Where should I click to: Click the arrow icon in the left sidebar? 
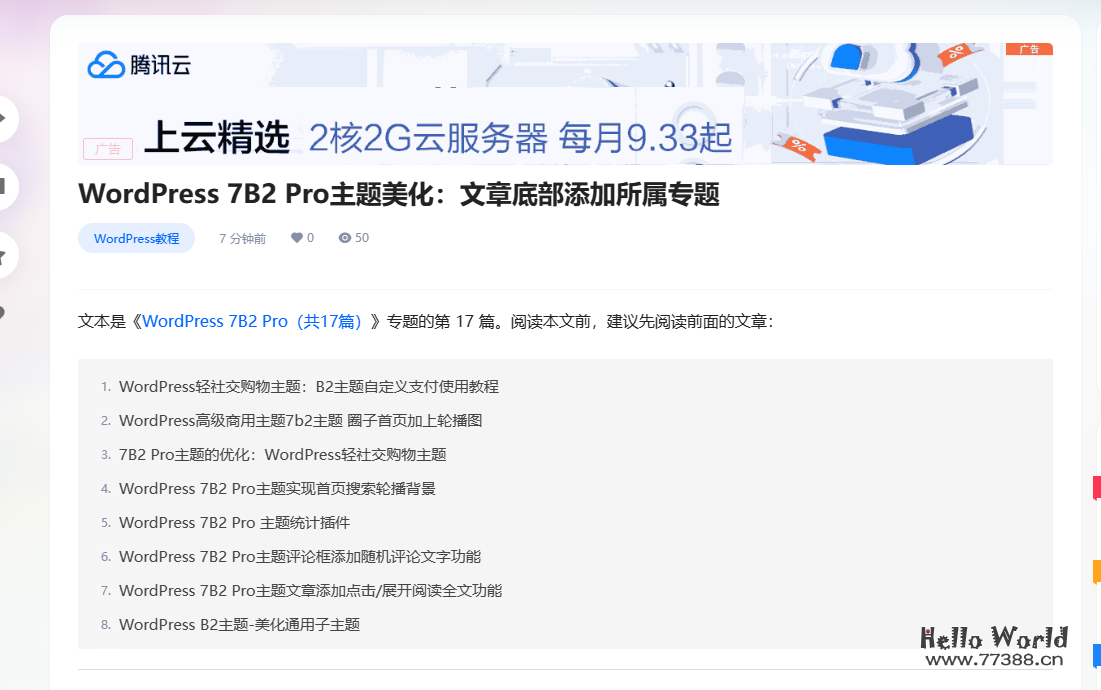pos(5,118)
